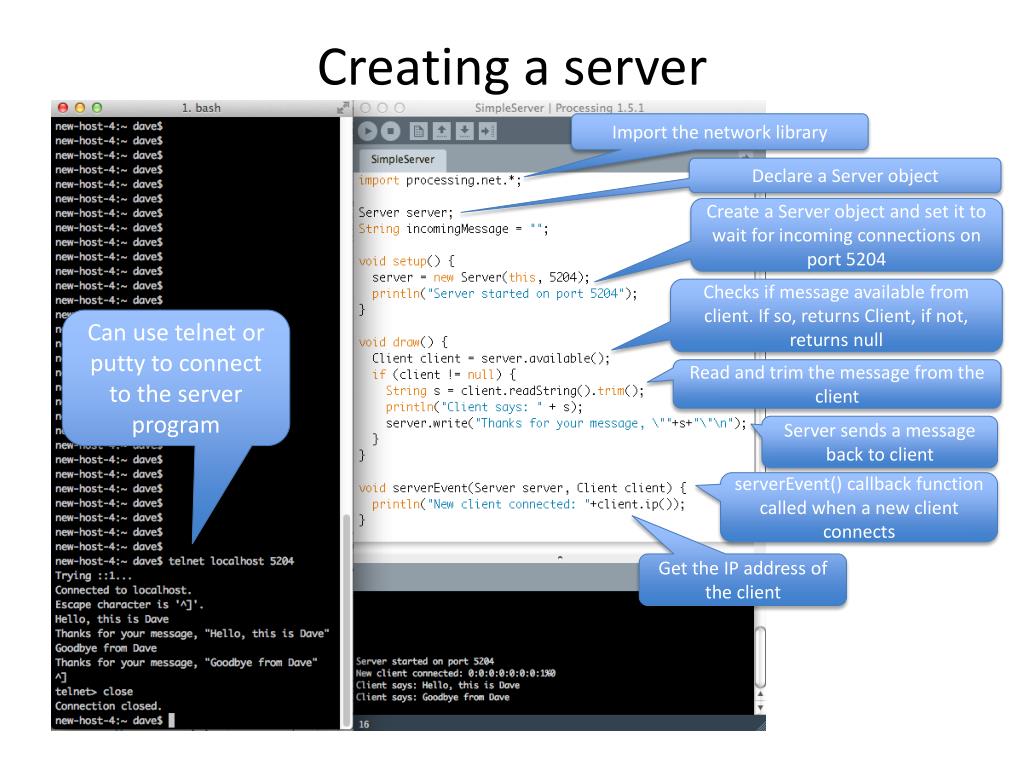1024x768 pixels.
Task: Run the SimpleServer sketch with the Run button
Action: coord(368,131)
